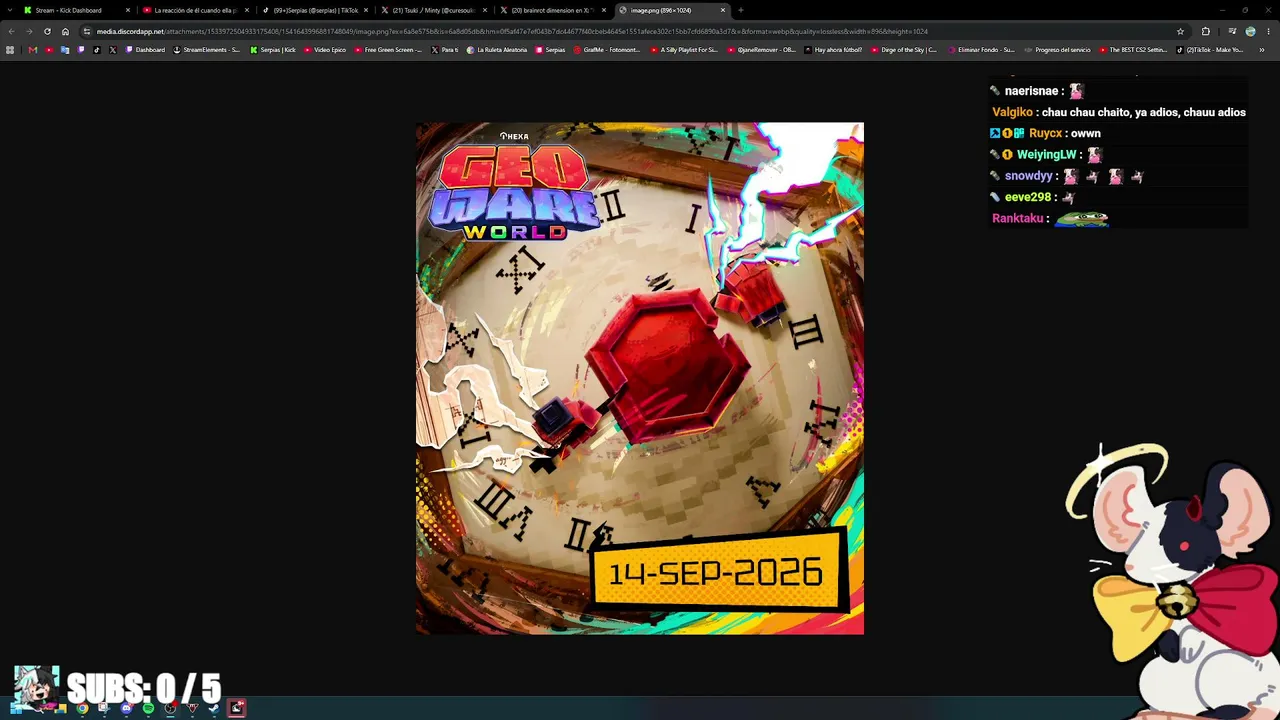Open File Explorer from the taskbar
Screen dimensions: 1280x720
tap(60, 708)
